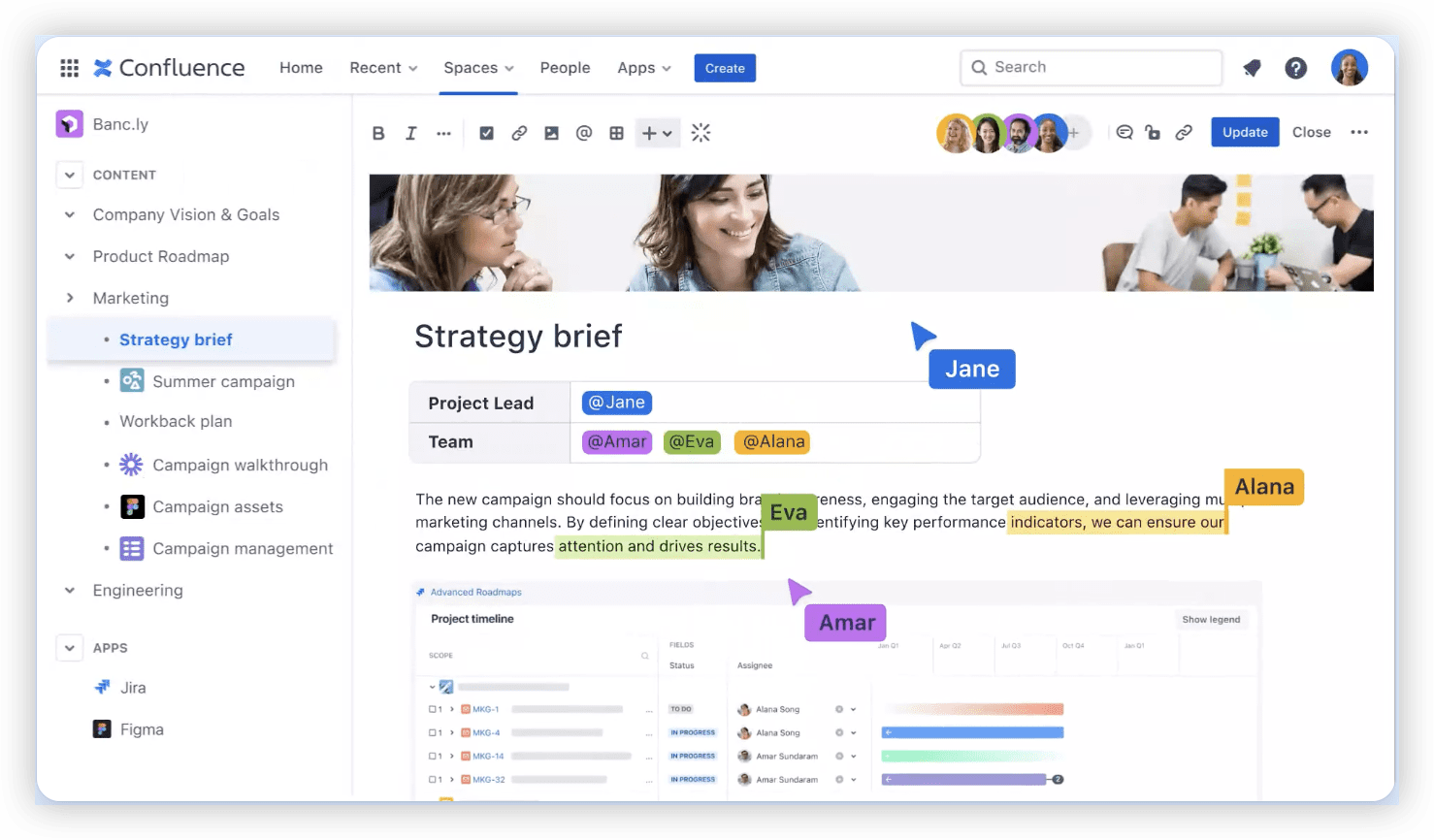Expand the Marketing section in the sidebar
Viewport: 1434px width, 840px height.
pos(69,298)
